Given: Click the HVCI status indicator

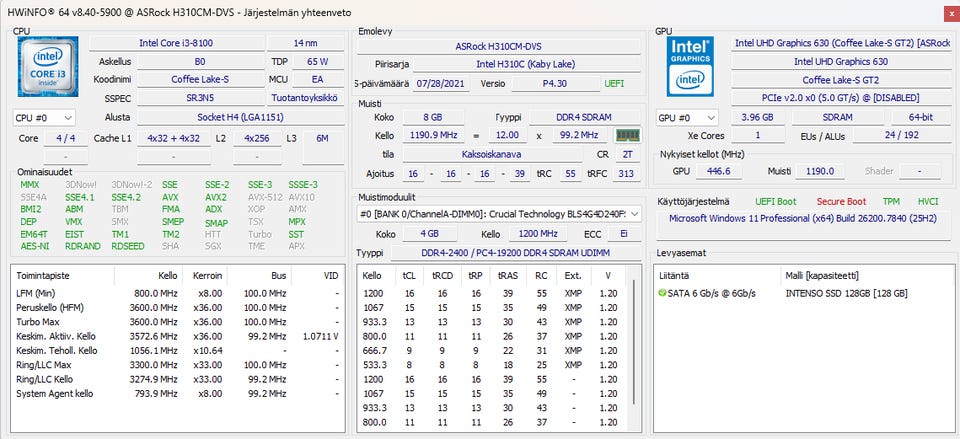Looking at the screenshot, I should click(928, 201).
